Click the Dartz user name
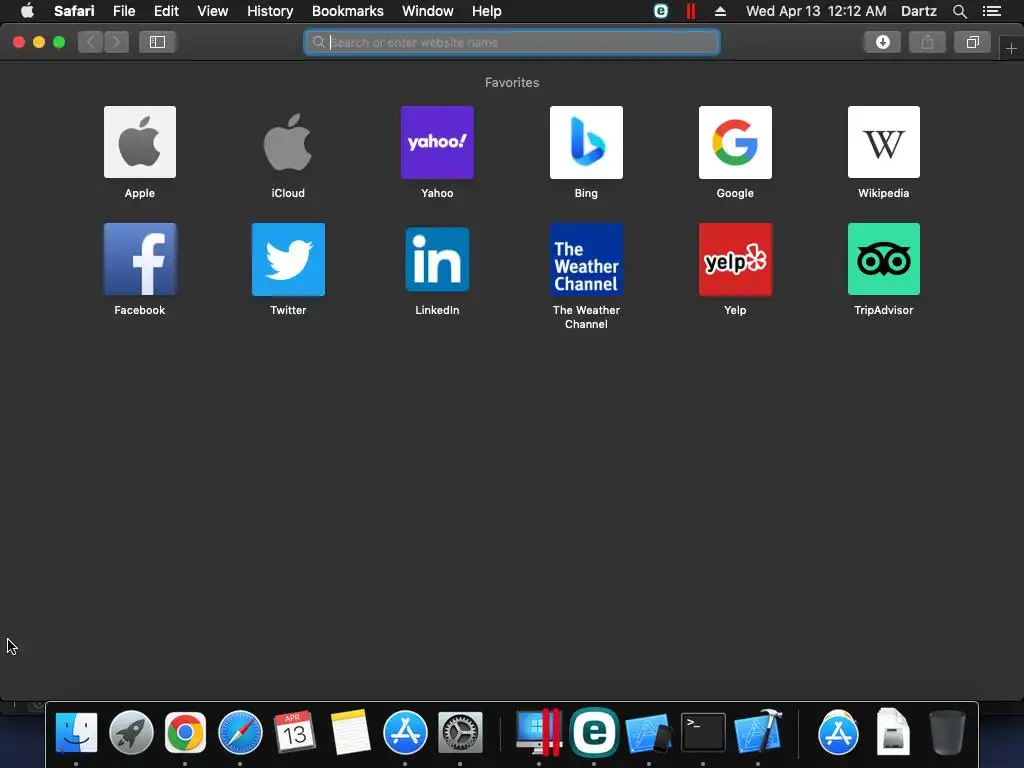Viewport: 1024px width, 768px height. click(918, 11)
